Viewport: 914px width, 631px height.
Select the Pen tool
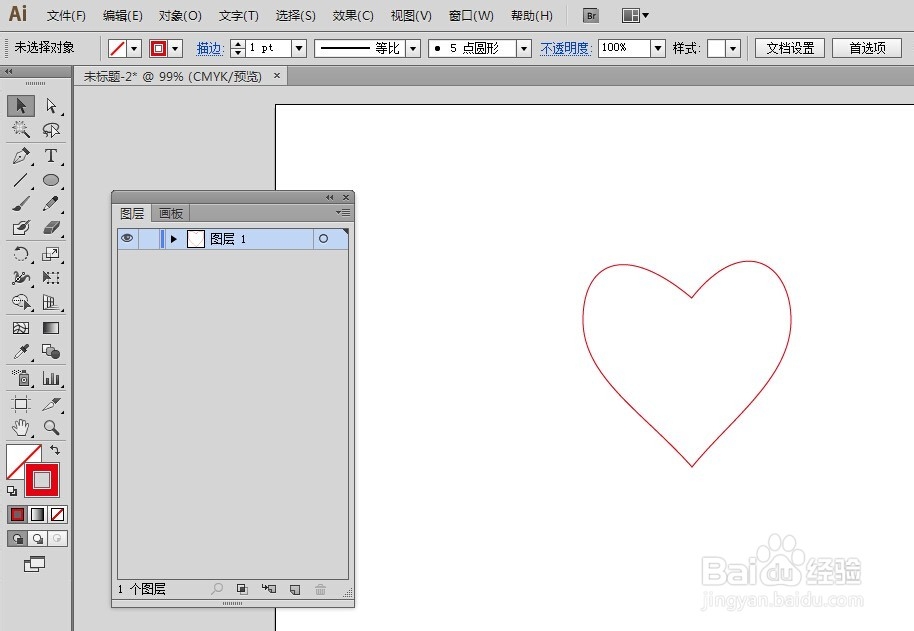coord(21,156)
